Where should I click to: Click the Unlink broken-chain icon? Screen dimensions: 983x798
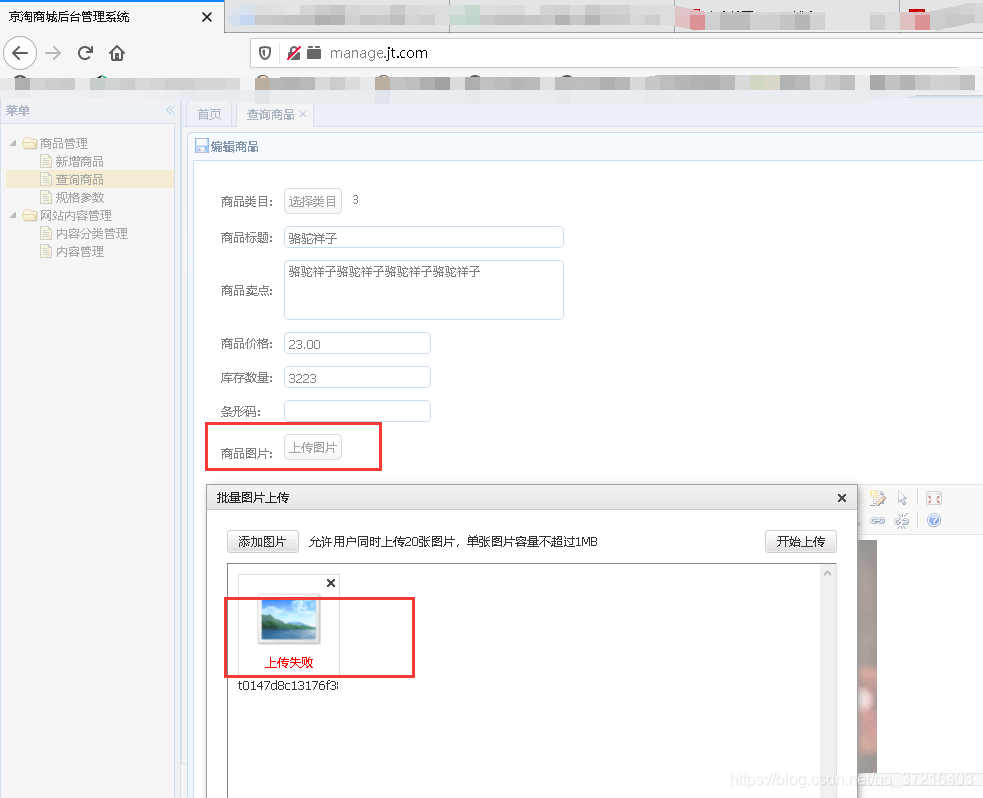point(902,521)
